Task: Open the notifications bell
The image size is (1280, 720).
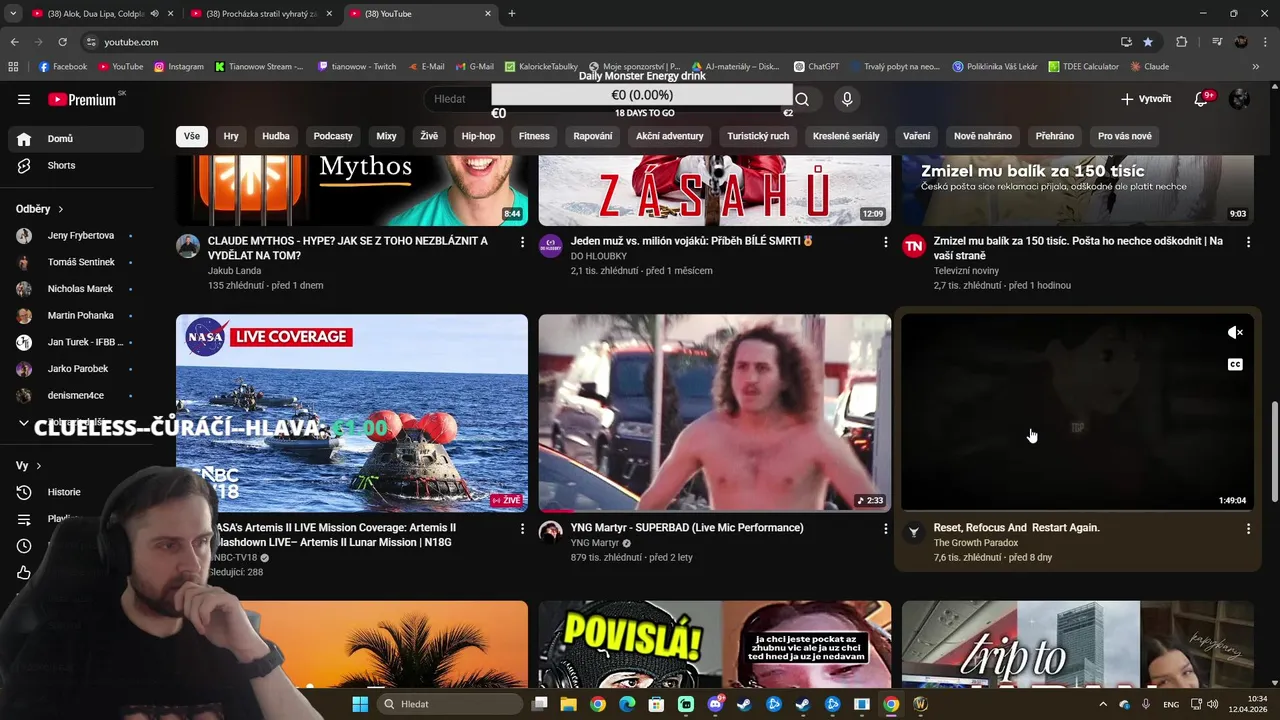Action: pos(1203,99)
